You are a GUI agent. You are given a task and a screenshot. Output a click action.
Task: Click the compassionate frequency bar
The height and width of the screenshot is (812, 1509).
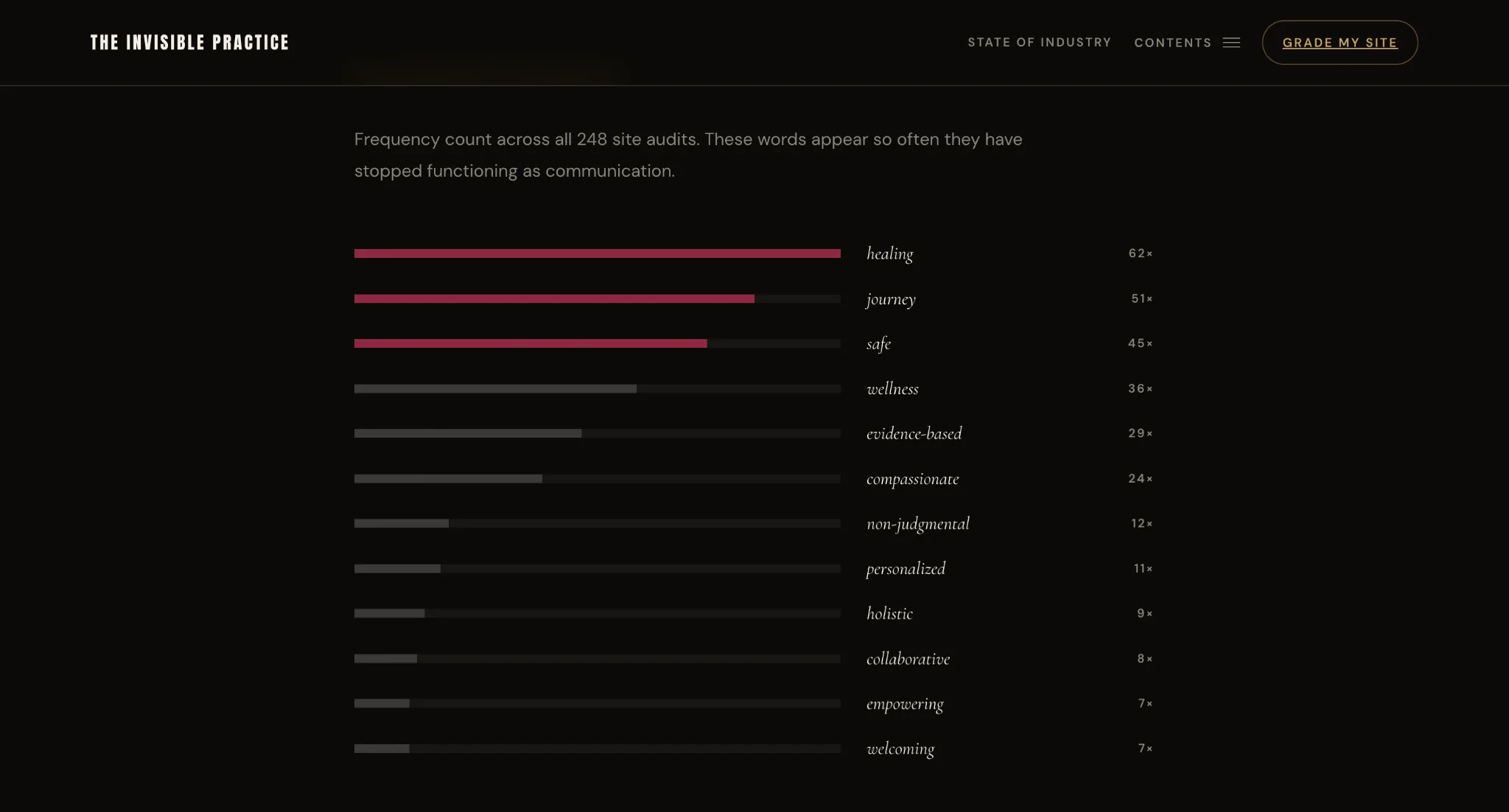coord(597,479)
